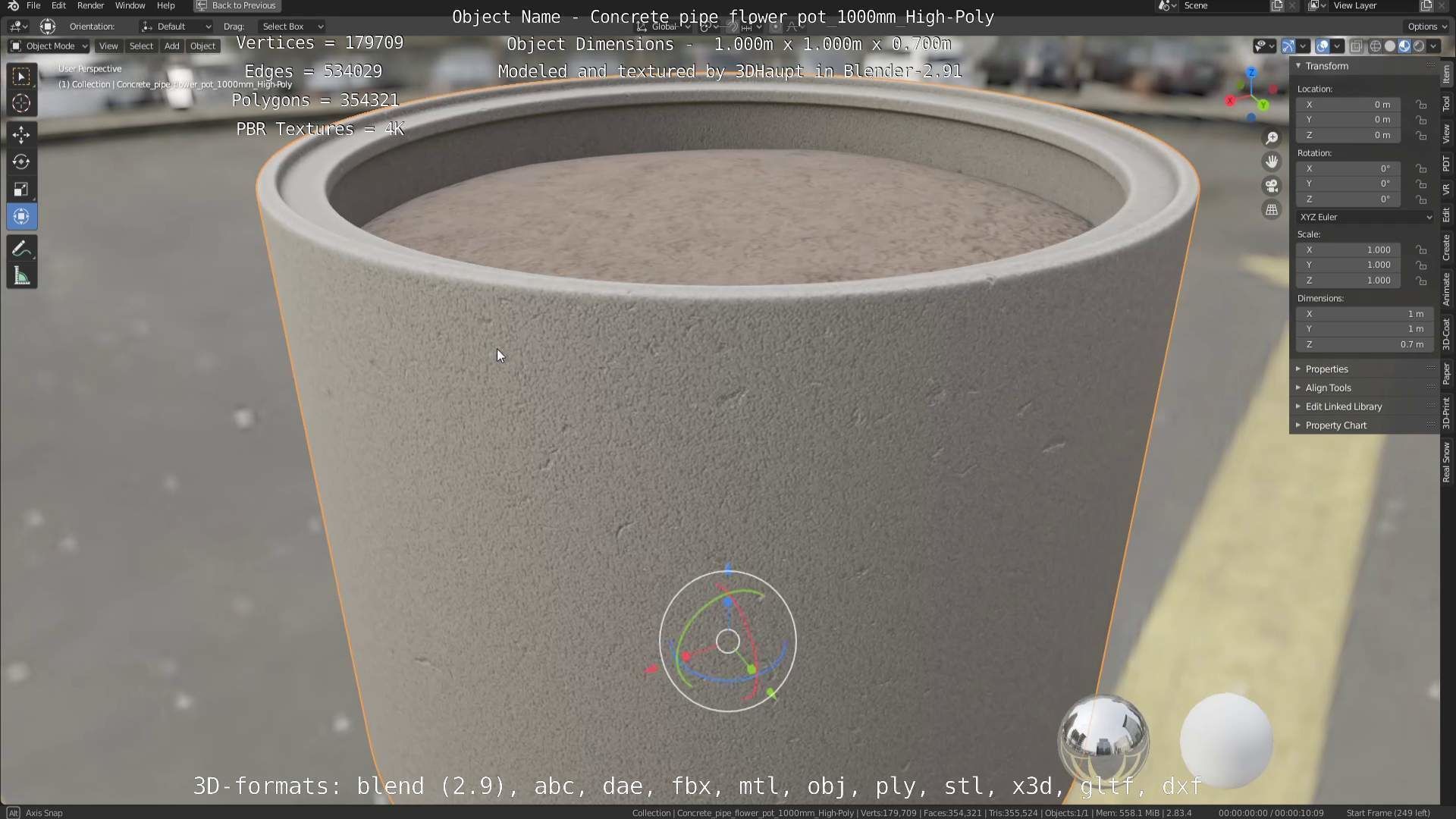Open shading options dropdown arrow
Viewport: 1456px width, 819px height.
coord(1433,46)
